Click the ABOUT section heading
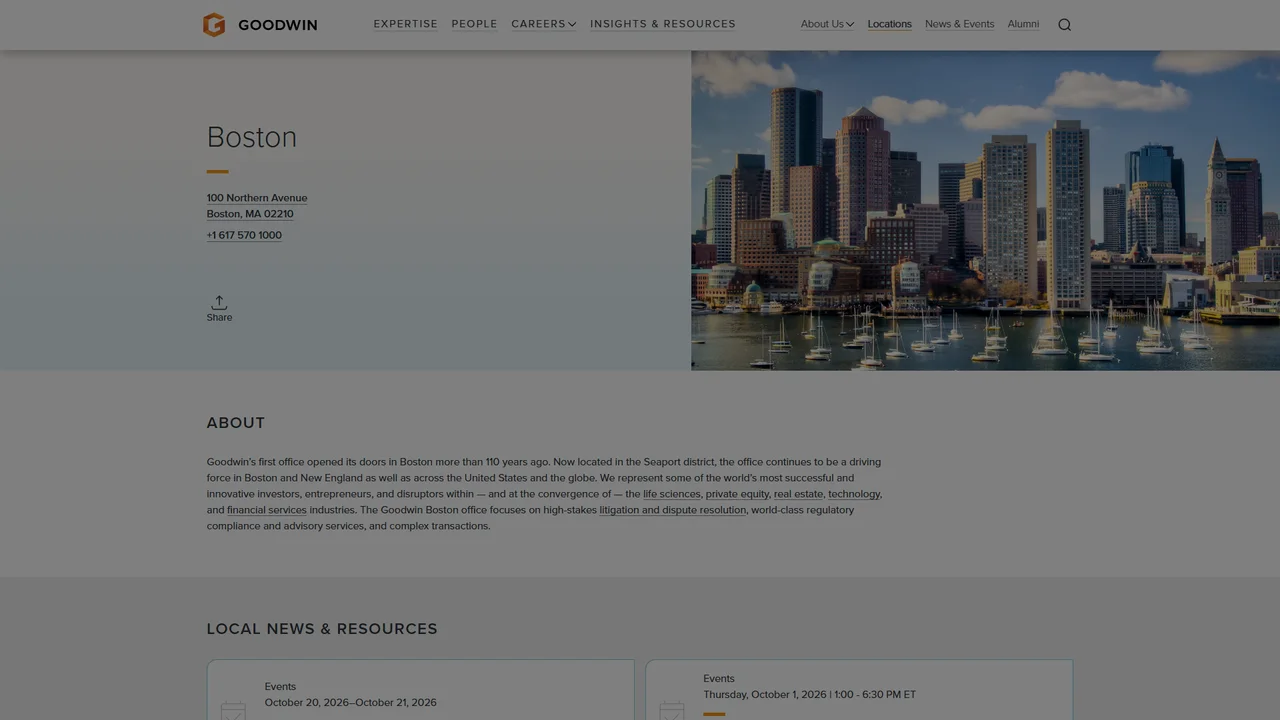 (x=236, y=423)
